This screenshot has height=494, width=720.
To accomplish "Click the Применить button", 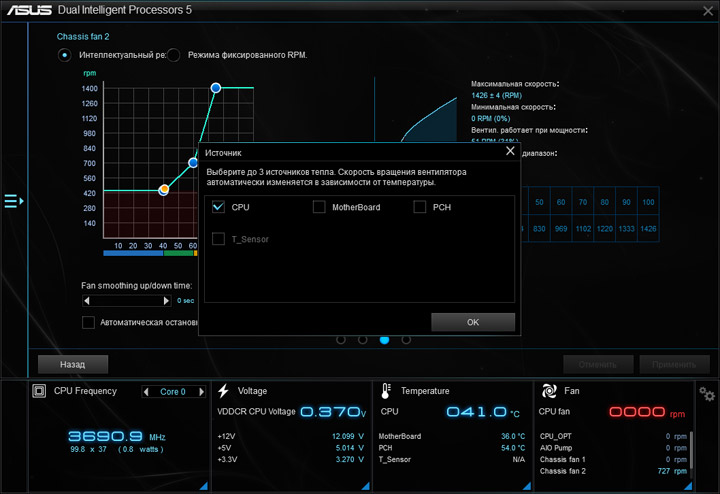I will tap(674, 365).
